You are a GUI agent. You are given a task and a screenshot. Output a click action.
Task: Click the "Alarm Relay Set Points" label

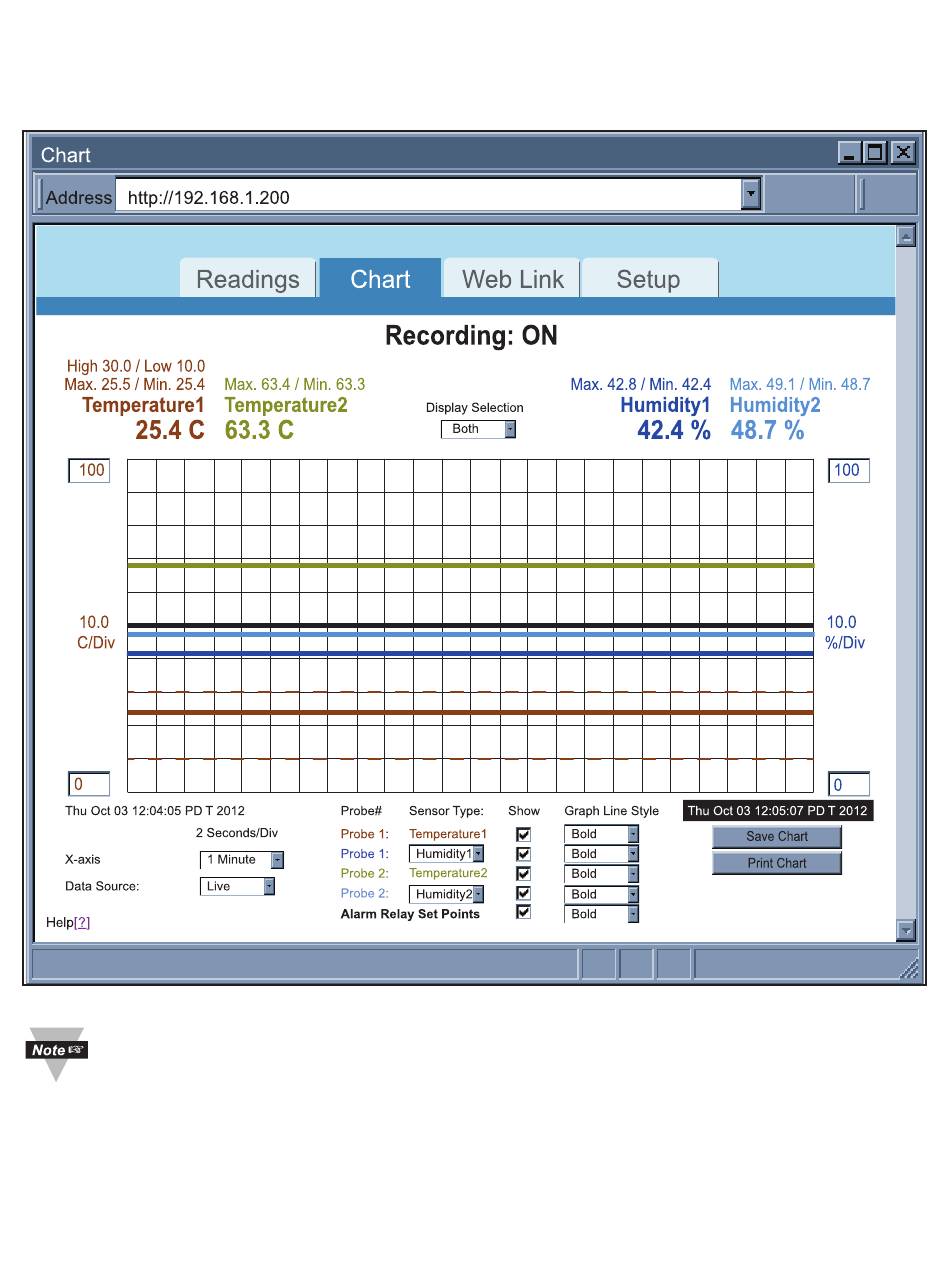pos(410,914)
